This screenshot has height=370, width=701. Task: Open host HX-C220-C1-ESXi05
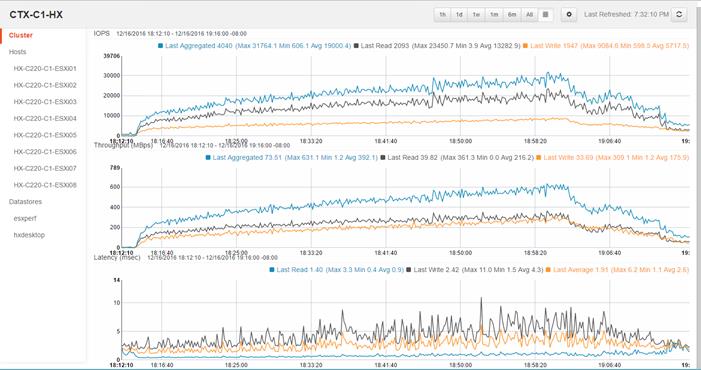(x=45, y=135)
